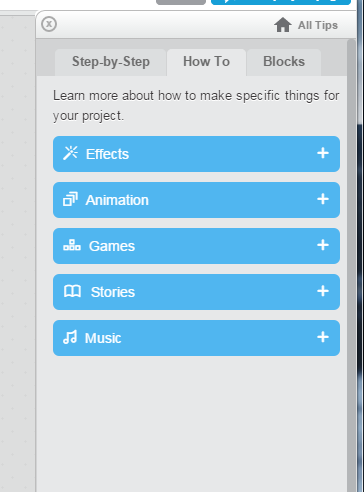Click the magic wand Effects icon
This screenshot has height=492, width=364.
pos(70,153)
